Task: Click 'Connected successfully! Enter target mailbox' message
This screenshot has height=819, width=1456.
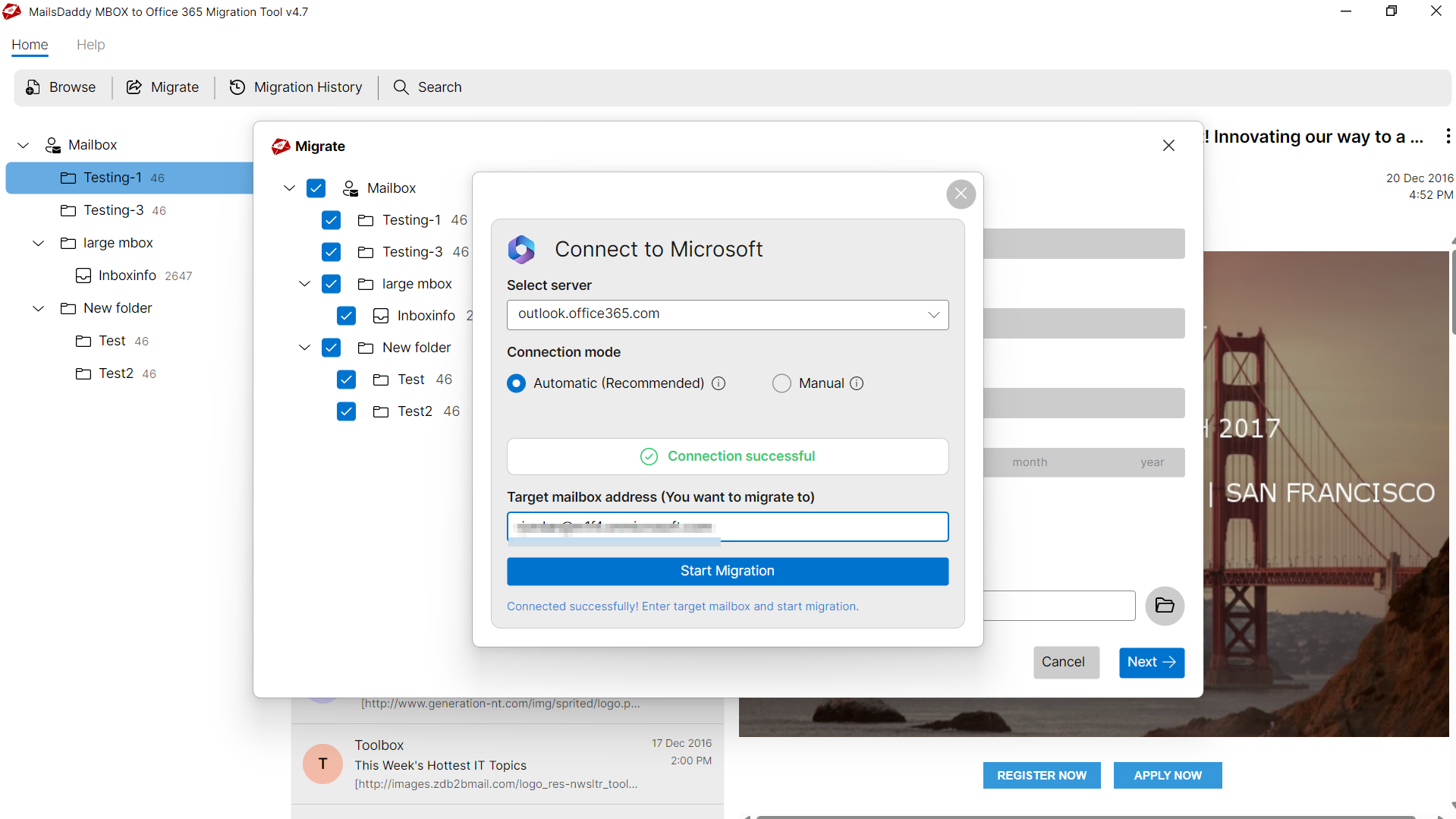Action: point(683,606)
